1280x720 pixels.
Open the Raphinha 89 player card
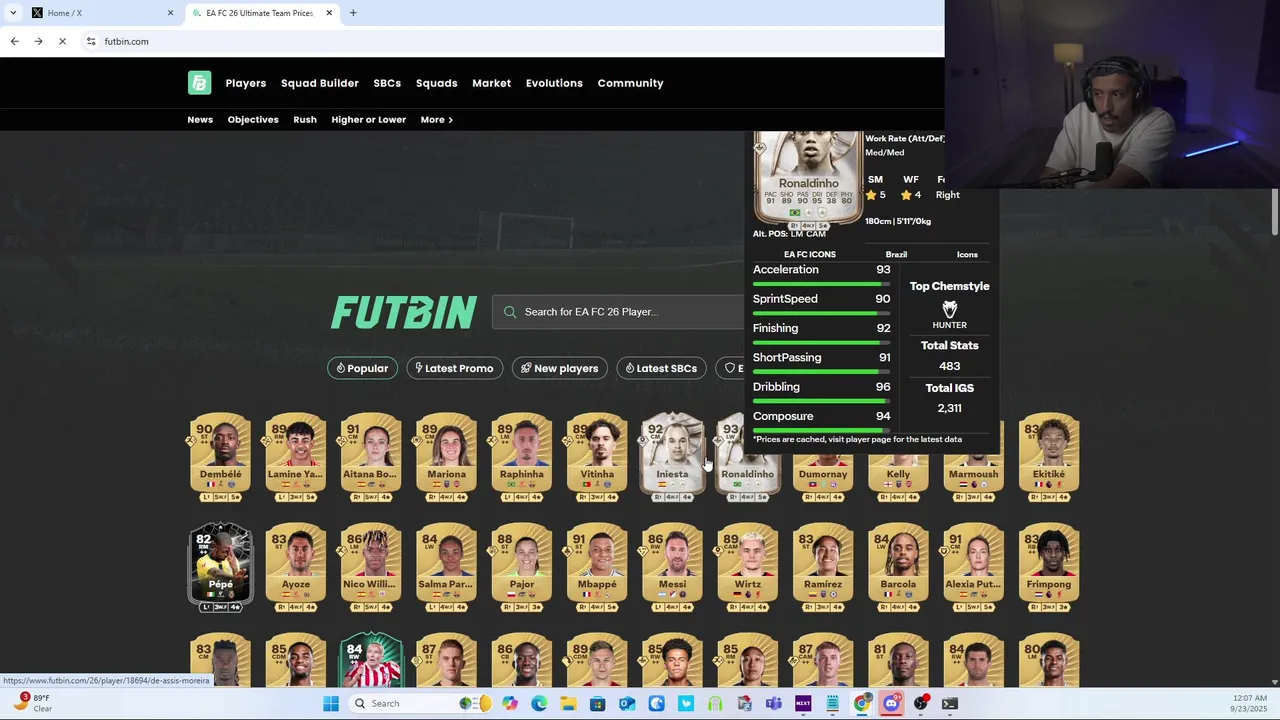(x=522, y=457)
